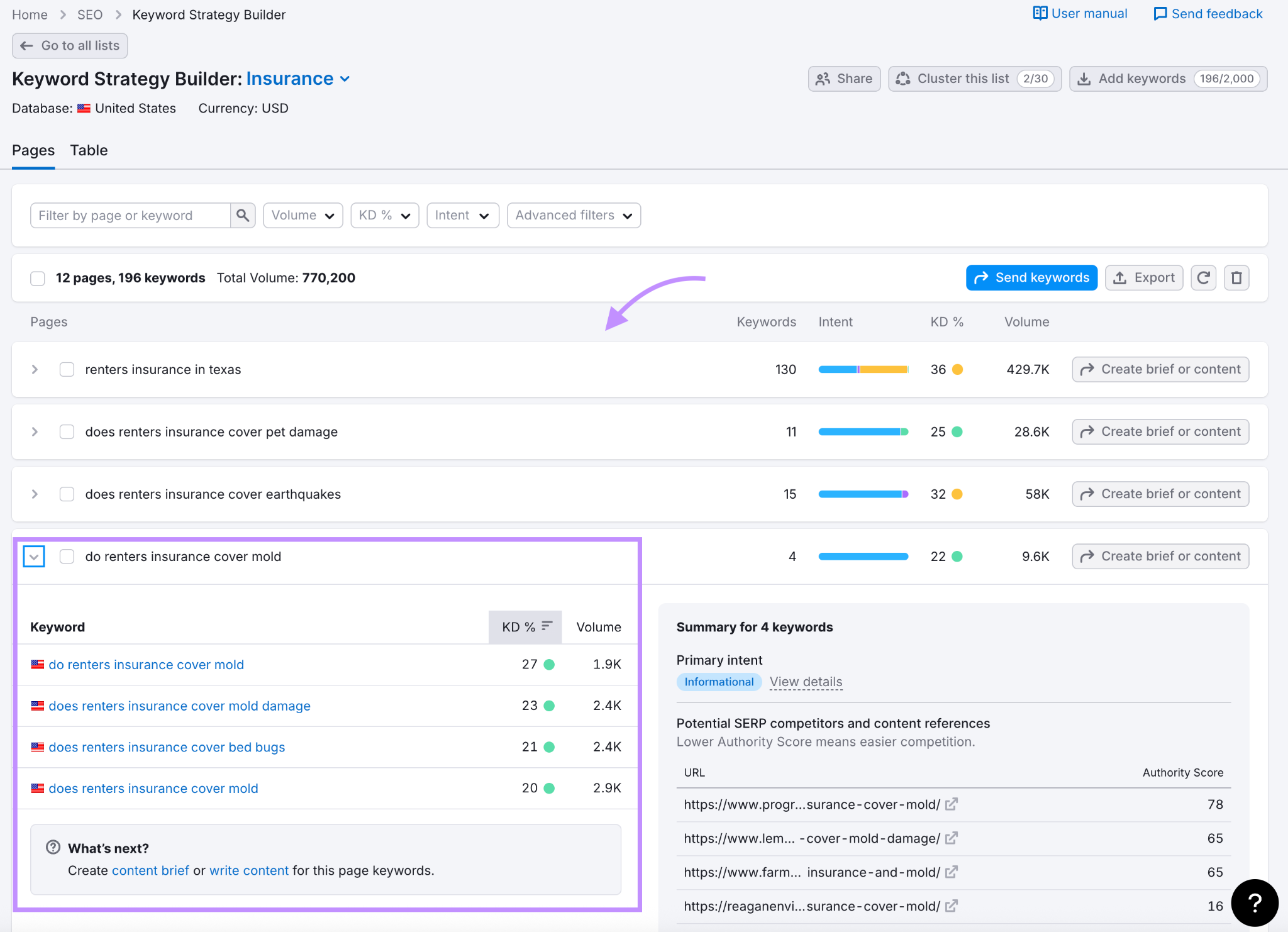
Task: Open the Volume filter dropdown
Action: pos(303,216)
